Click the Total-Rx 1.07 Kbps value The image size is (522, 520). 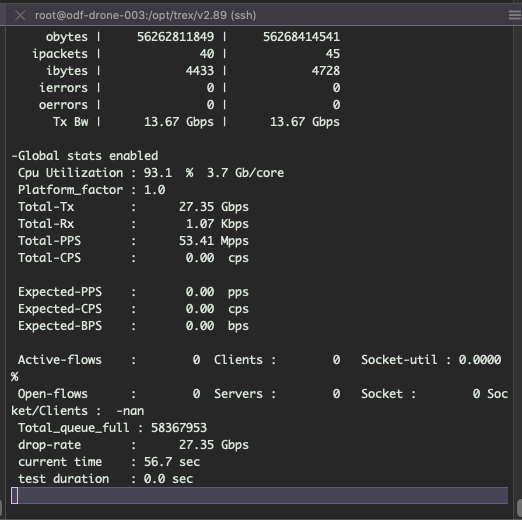(217, 224)
